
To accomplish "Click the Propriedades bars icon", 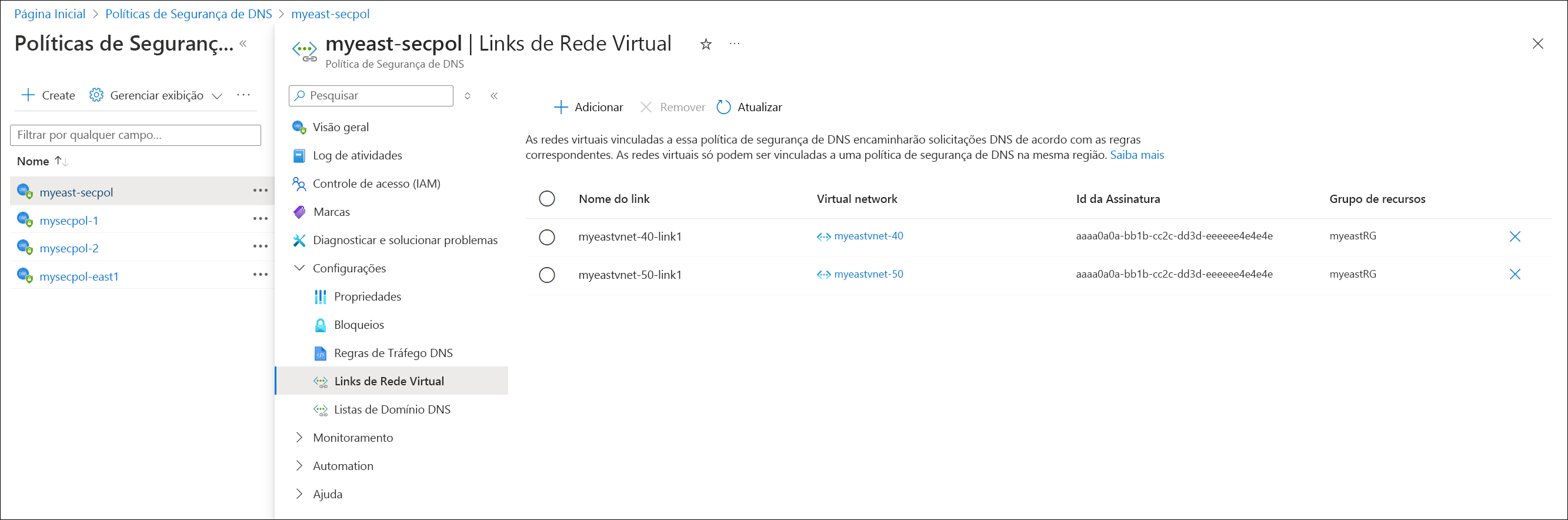I will click(x=320, y=296).
